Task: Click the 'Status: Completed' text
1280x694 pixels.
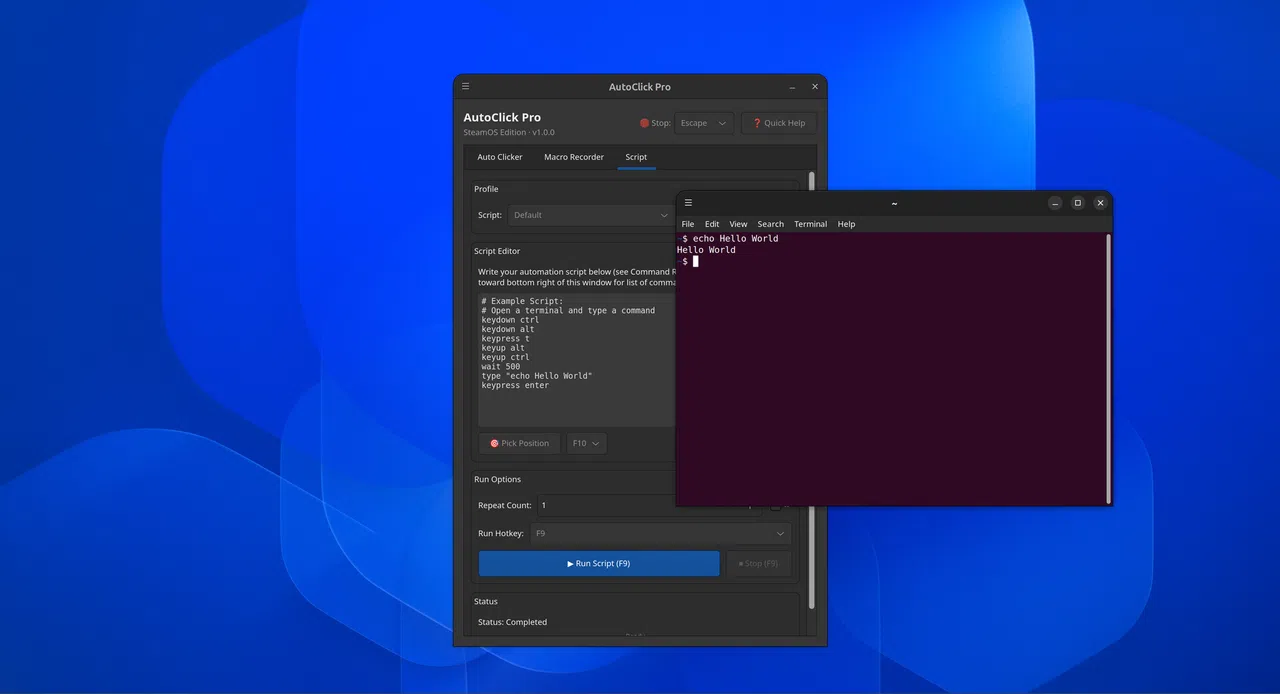Action: pyautogui.click(x=512, y=622)
